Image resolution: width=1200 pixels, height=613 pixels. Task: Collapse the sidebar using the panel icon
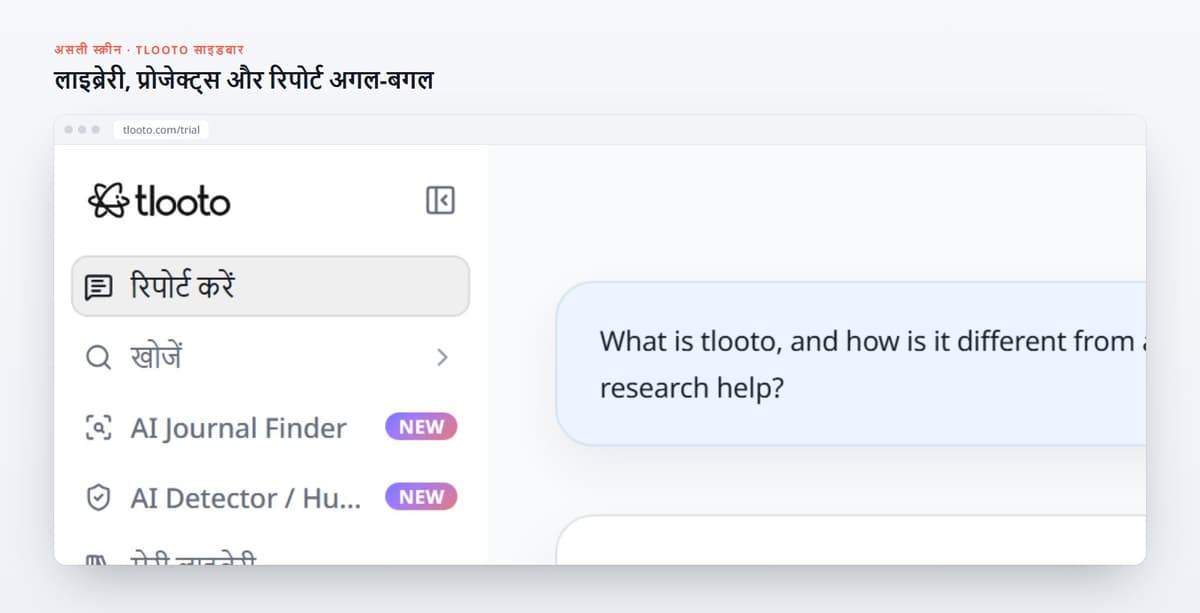[x=440, y=200]
